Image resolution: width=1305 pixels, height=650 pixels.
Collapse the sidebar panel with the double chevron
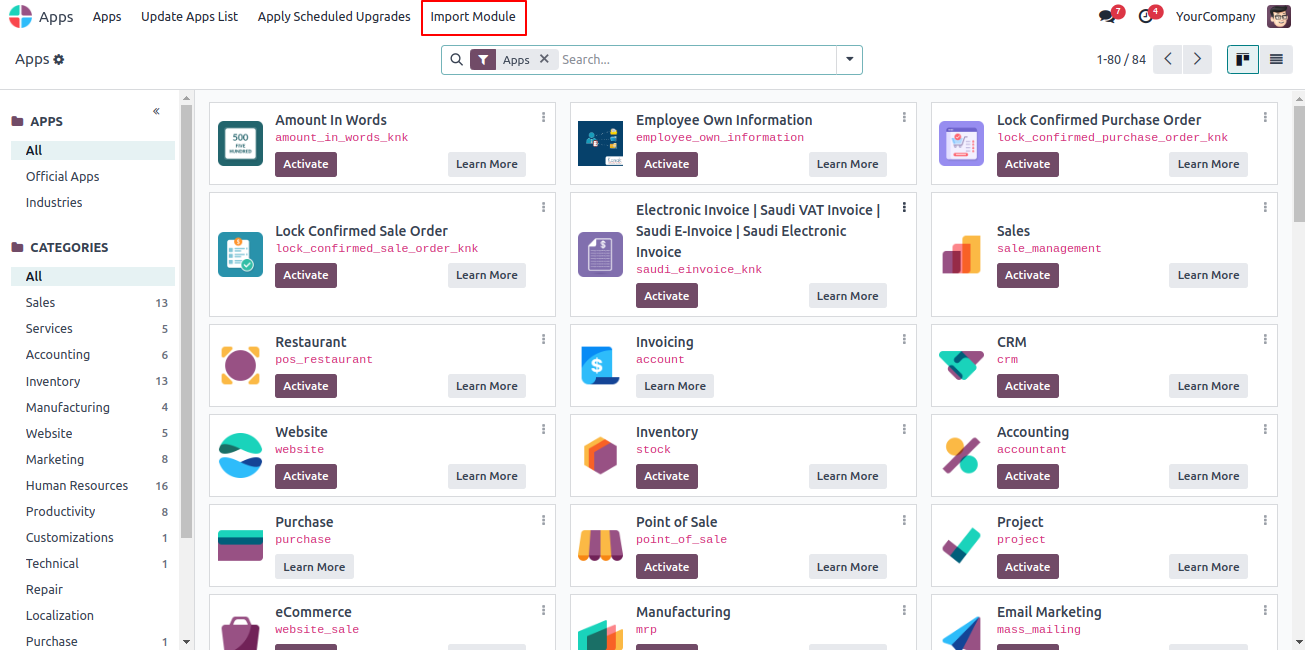[x=156, y=111]
